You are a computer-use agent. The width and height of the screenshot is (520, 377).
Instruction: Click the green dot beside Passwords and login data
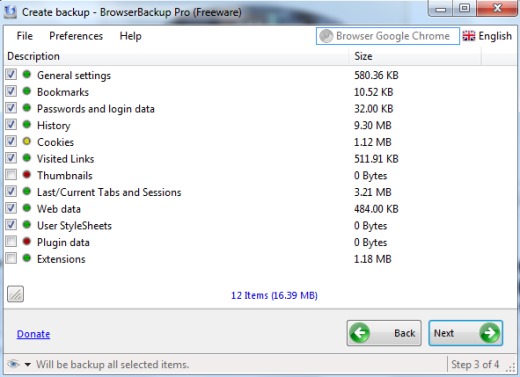pos(27,108)
